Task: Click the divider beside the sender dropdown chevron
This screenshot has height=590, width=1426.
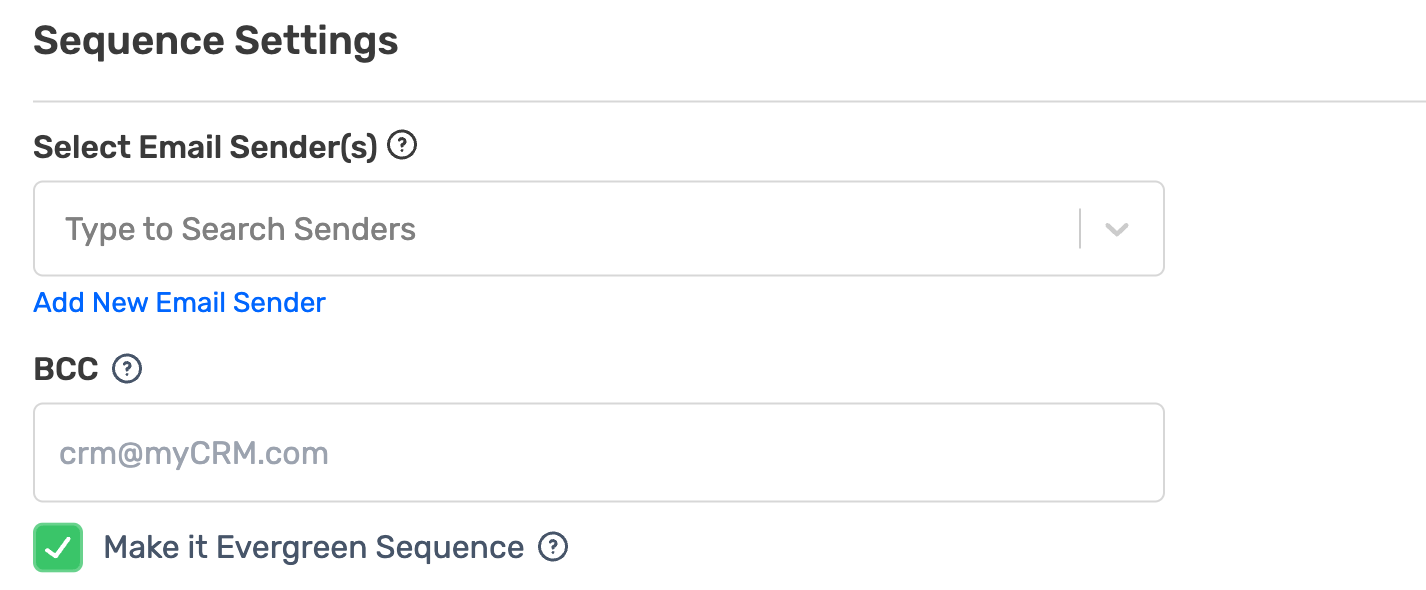Action: 1080,229
